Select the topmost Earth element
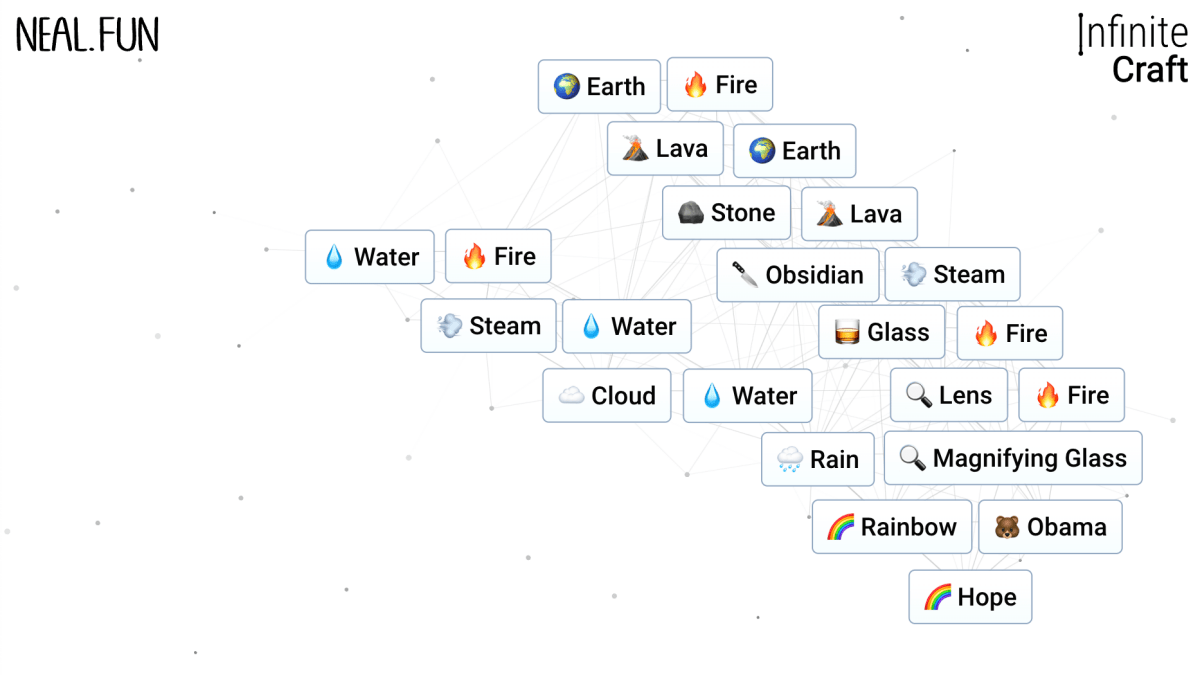 coord(599,87)
